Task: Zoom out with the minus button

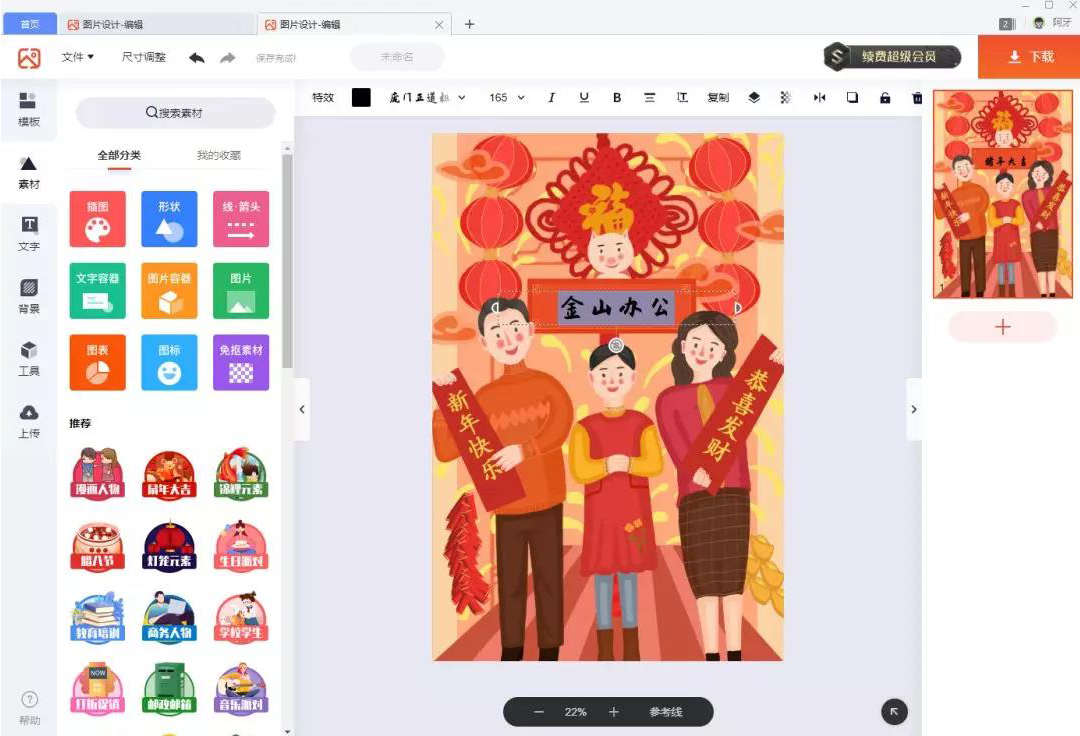Action: click(539, 712)
